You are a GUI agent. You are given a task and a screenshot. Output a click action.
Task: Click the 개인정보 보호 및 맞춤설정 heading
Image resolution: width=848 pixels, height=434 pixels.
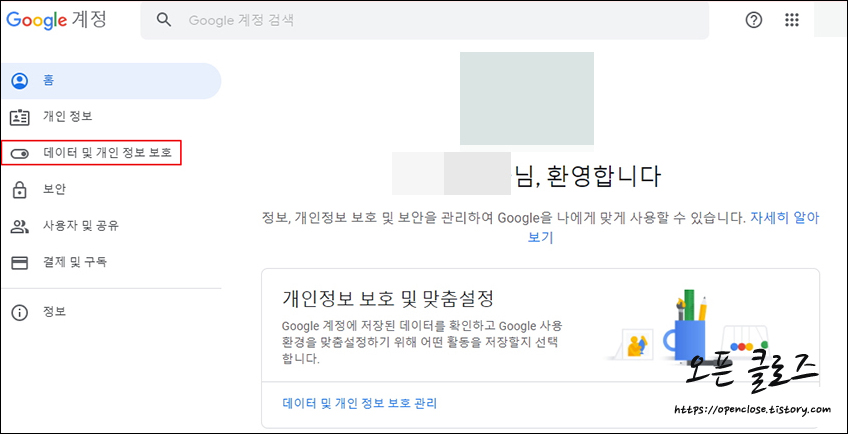pyautogui.click(x=388, y=298)
